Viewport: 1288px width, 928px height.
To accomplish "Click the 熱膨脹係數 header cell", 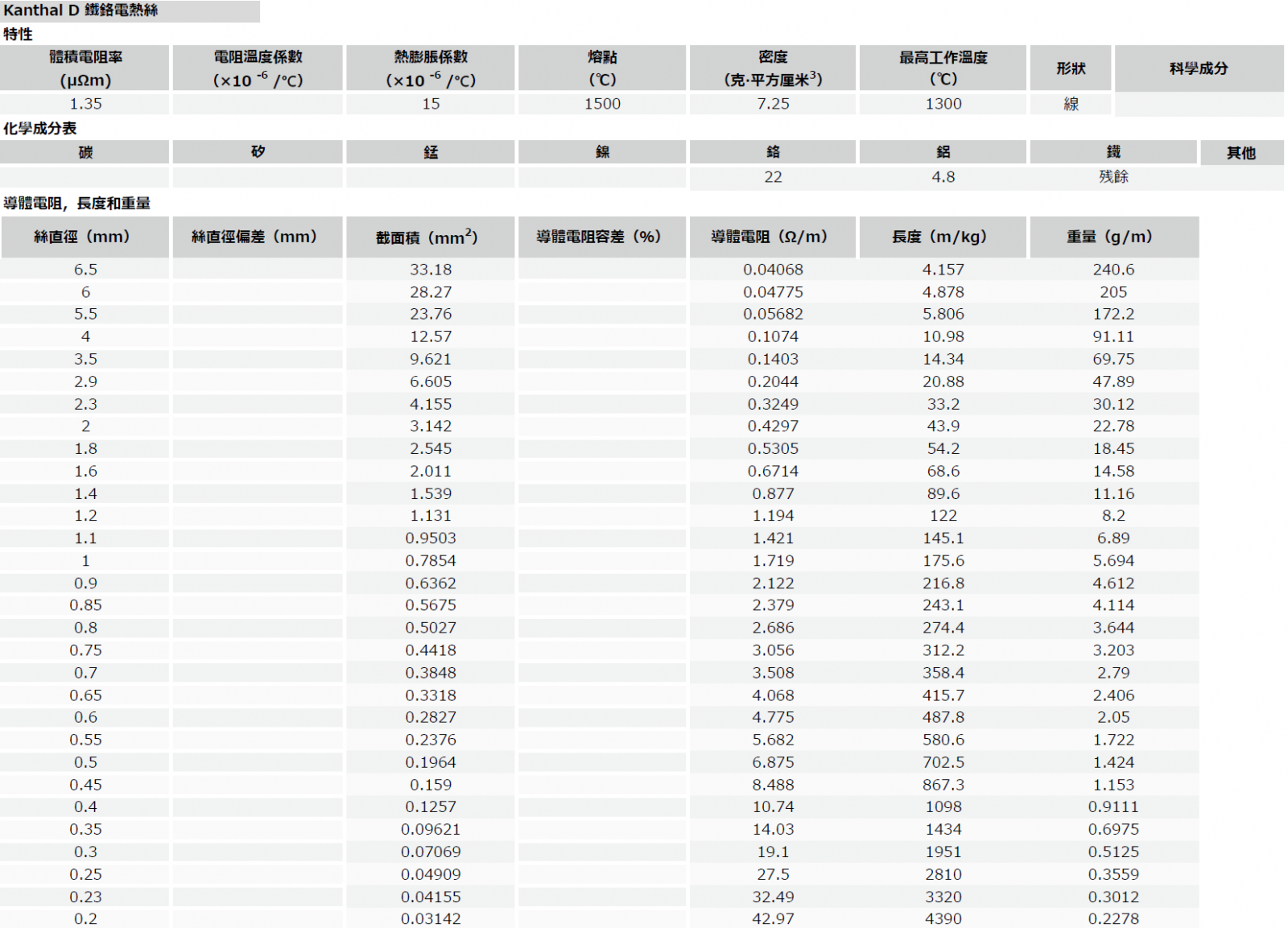I will pos(431,68).
